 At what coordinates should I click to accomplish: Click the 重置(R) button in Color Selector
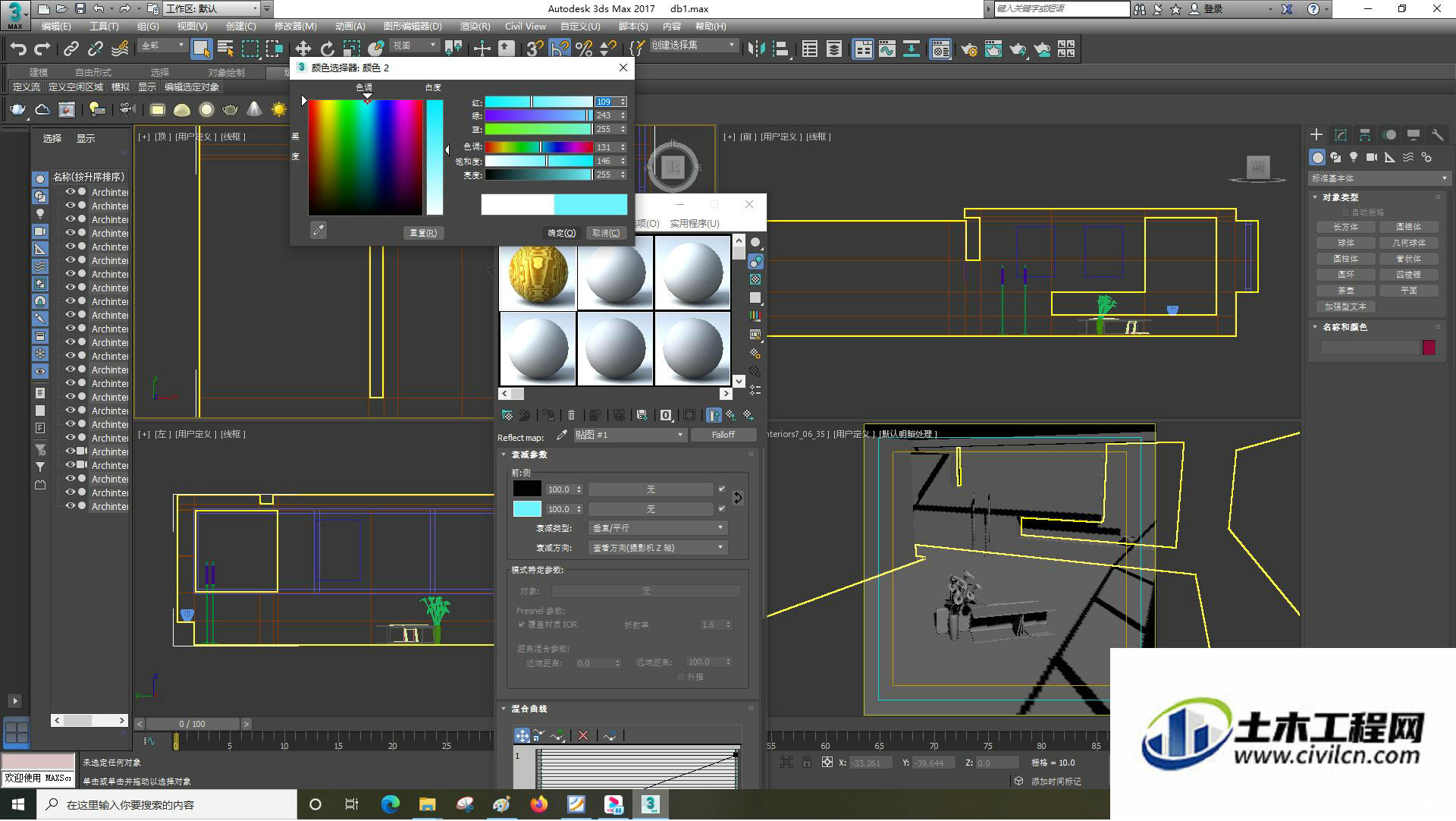(x=423, y=233)
